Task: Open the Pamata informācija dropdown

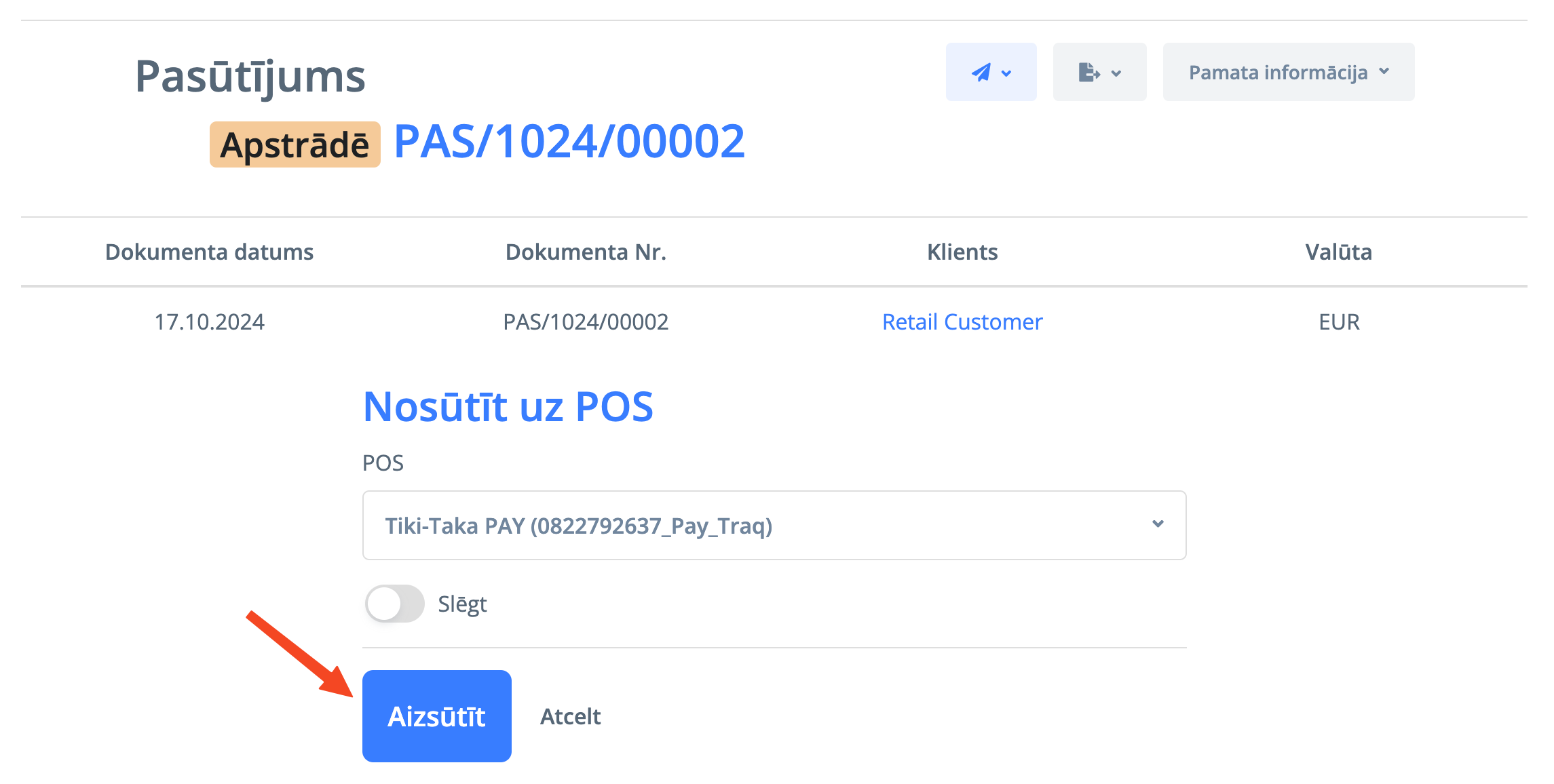Action: 1288,73
